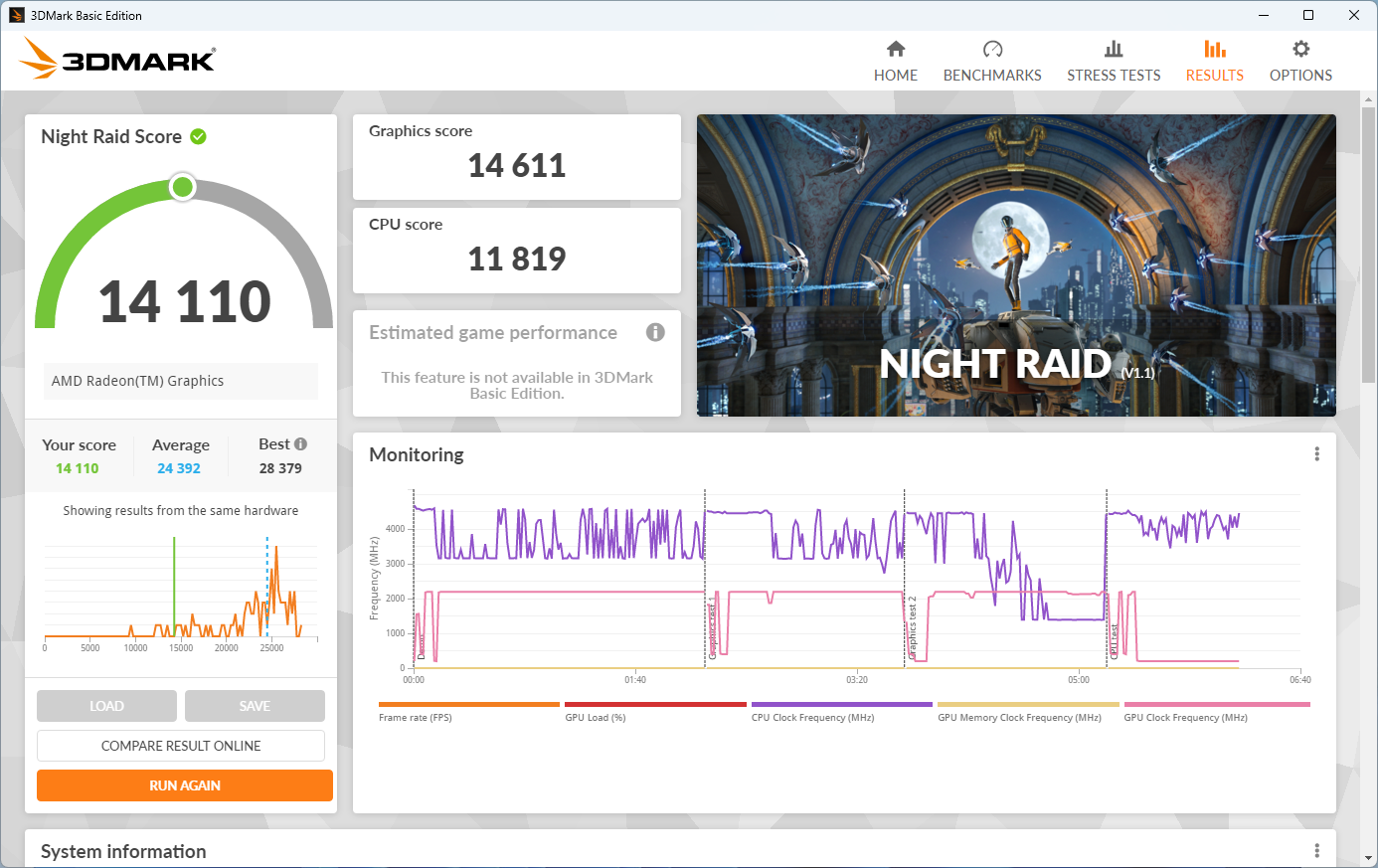Click the green gauge knob
The width and height of the screenshot is (1378, 868).
click(x=182, y=187)
